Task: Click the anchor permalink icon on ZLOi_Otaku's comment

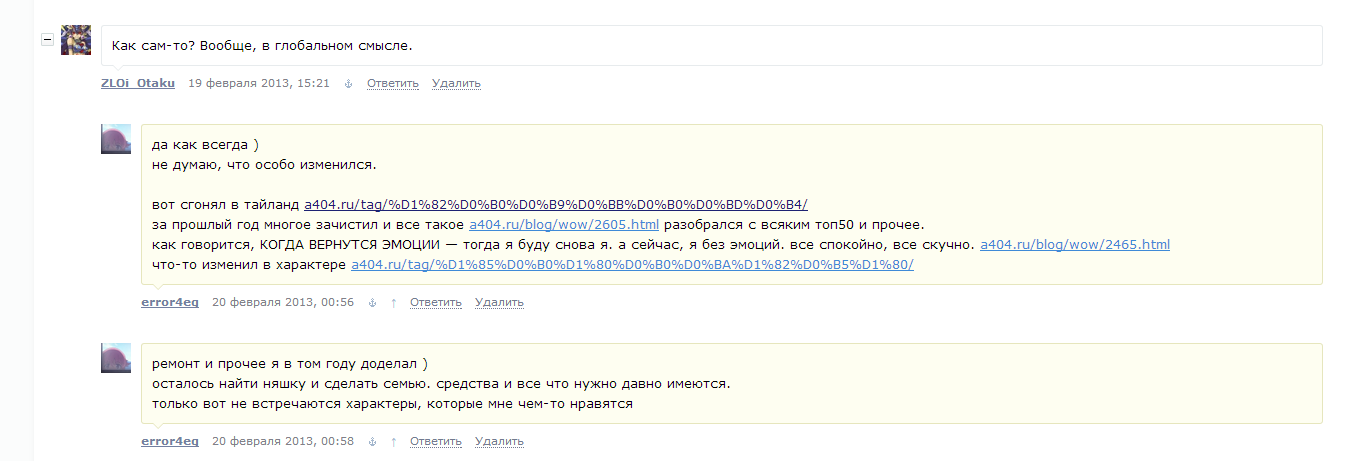Action: [348, 83]
